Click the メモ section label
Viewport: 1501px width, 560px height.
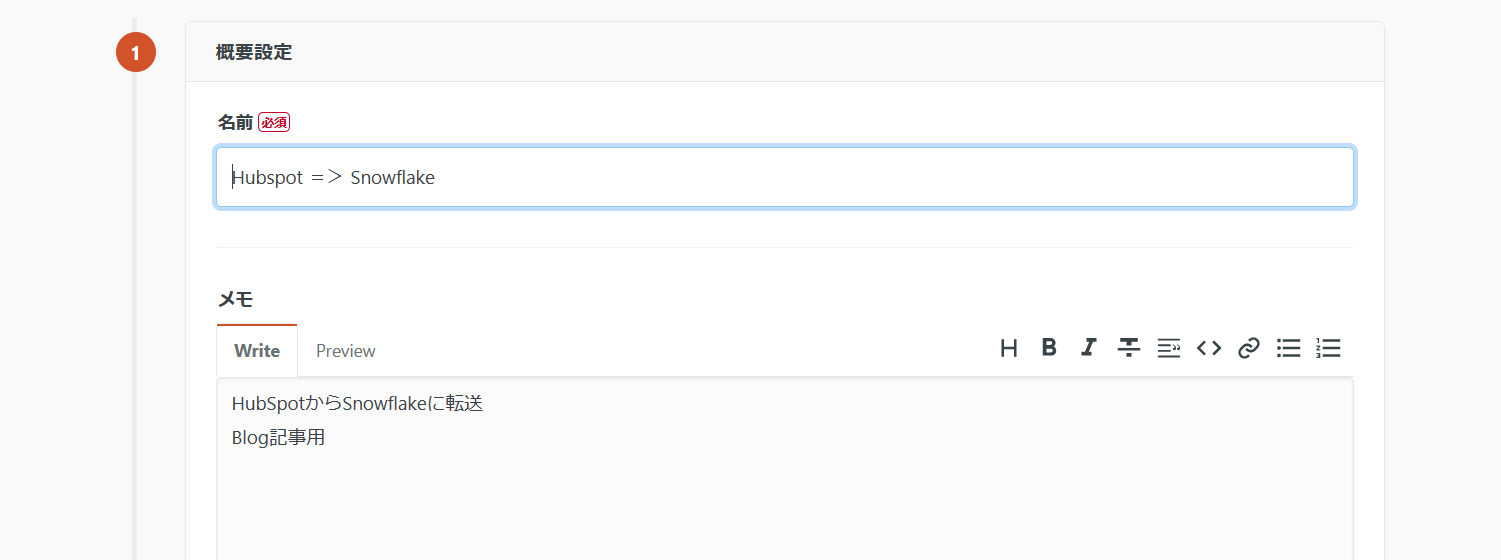click(x=235, y=298)
